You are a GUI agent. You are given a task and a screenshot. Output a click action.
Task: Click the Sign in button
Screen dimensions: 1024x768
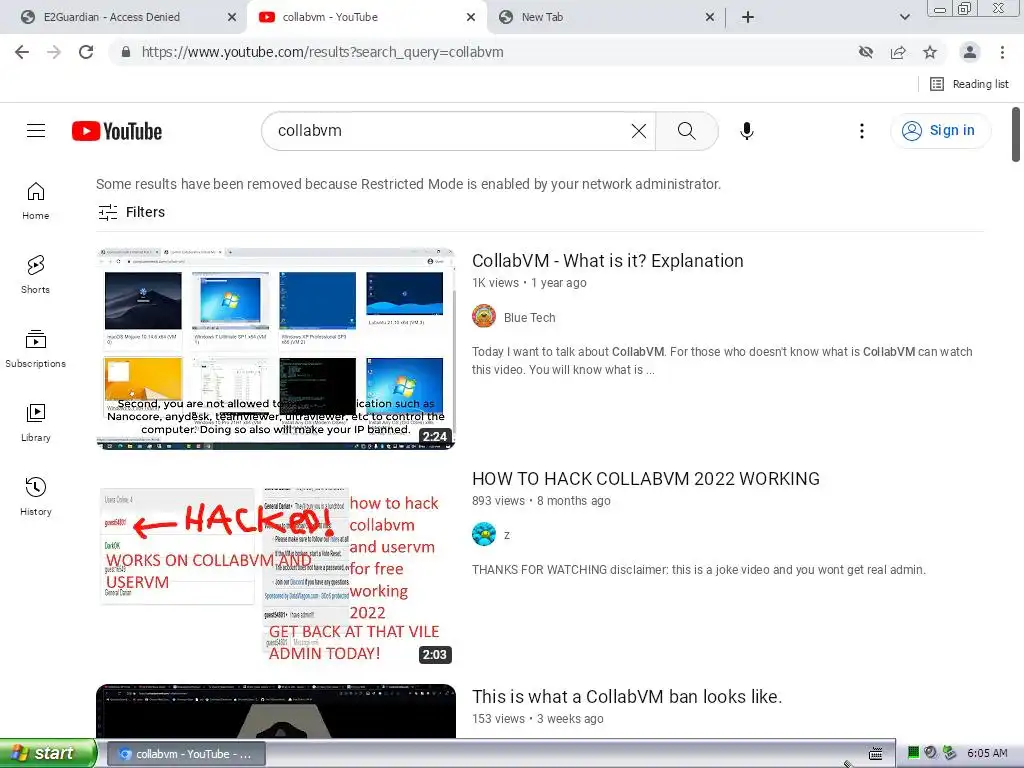click(939, 131)
